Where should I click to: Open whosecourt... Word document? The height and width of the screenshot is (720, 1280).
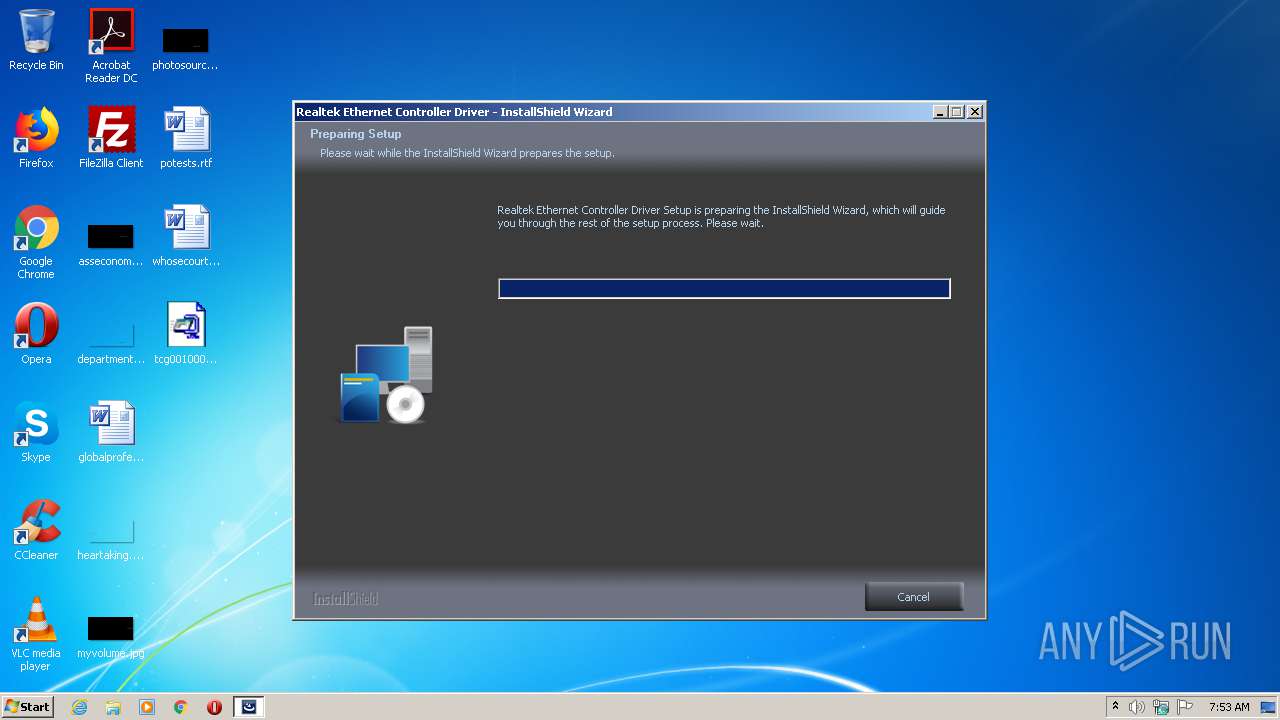(186, 236)
